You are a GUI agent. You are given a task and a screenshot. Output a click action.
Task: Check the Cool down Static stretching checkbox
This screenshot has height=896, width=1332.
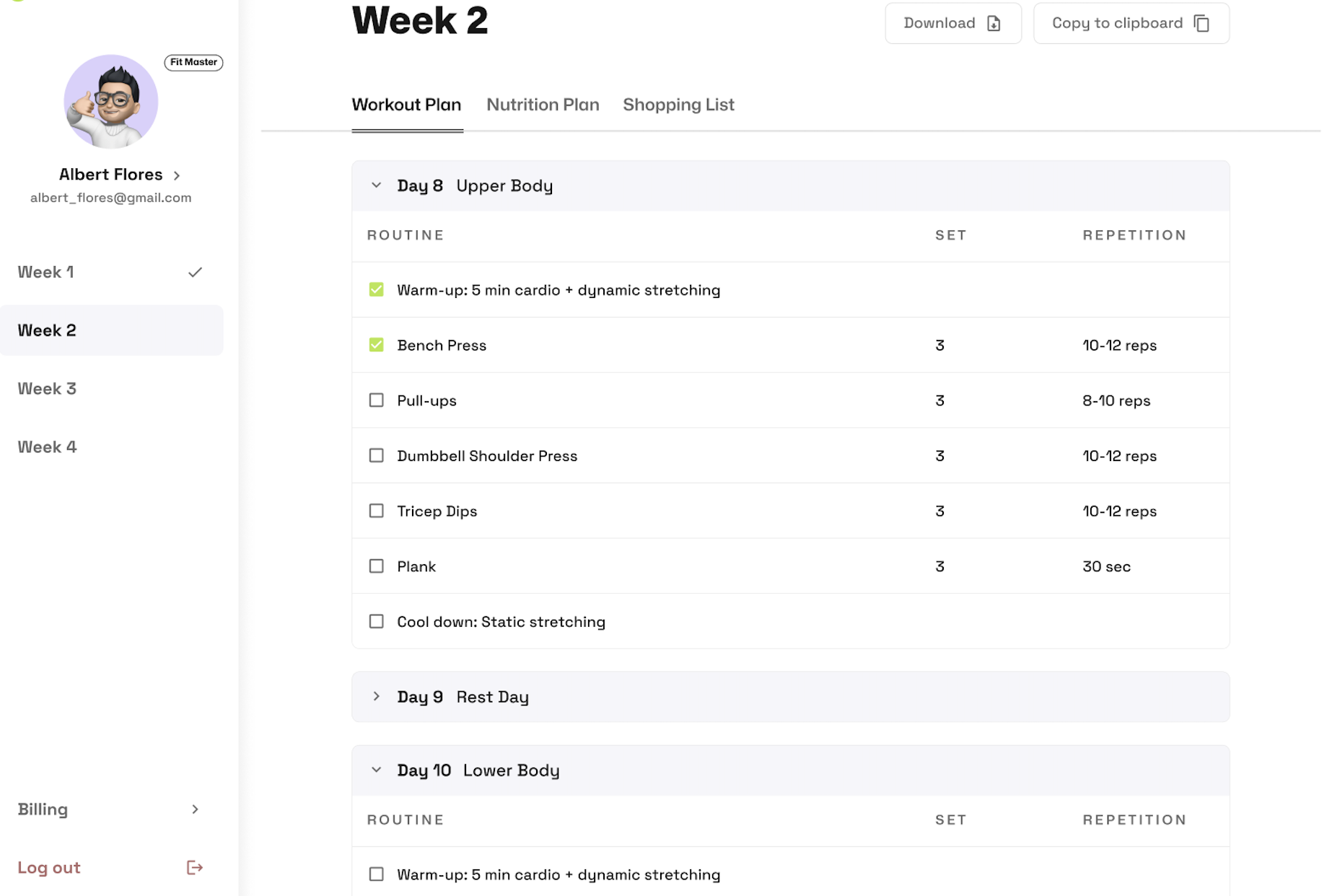point(376,621)
